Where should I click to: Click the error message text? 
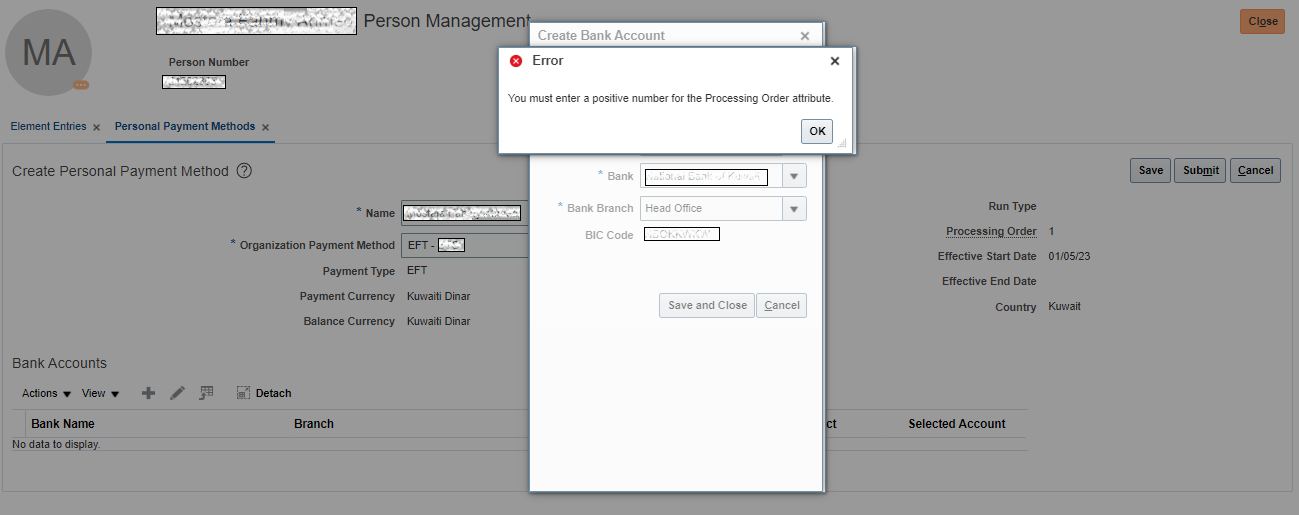tap(670, 98)
